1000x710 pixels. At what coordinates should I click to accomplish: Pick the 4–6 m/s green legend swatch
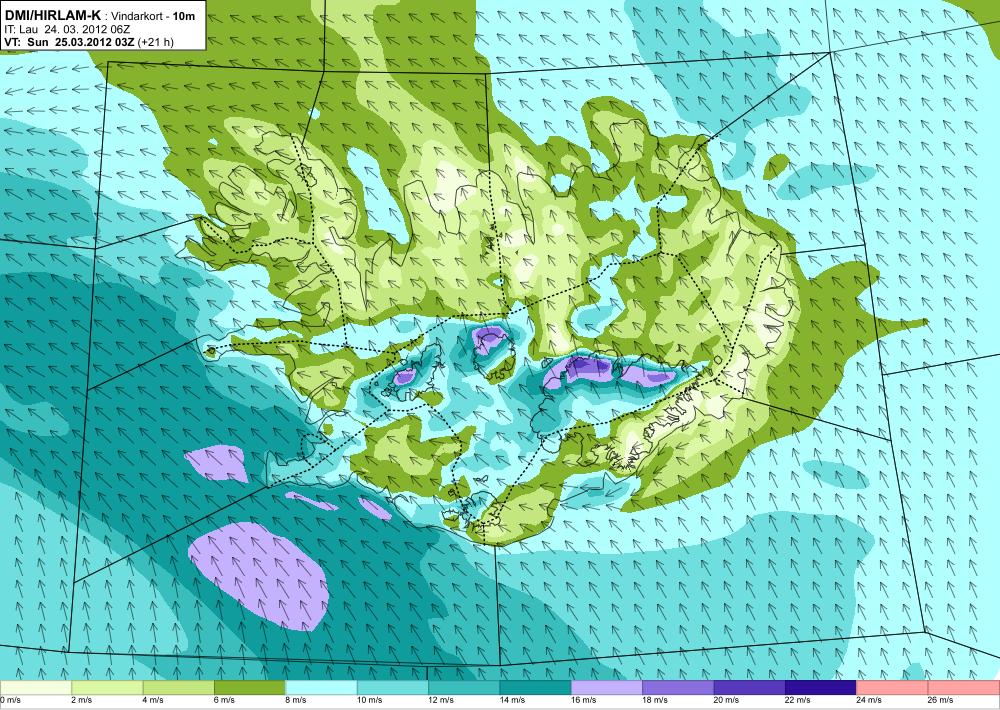[179, 688]
